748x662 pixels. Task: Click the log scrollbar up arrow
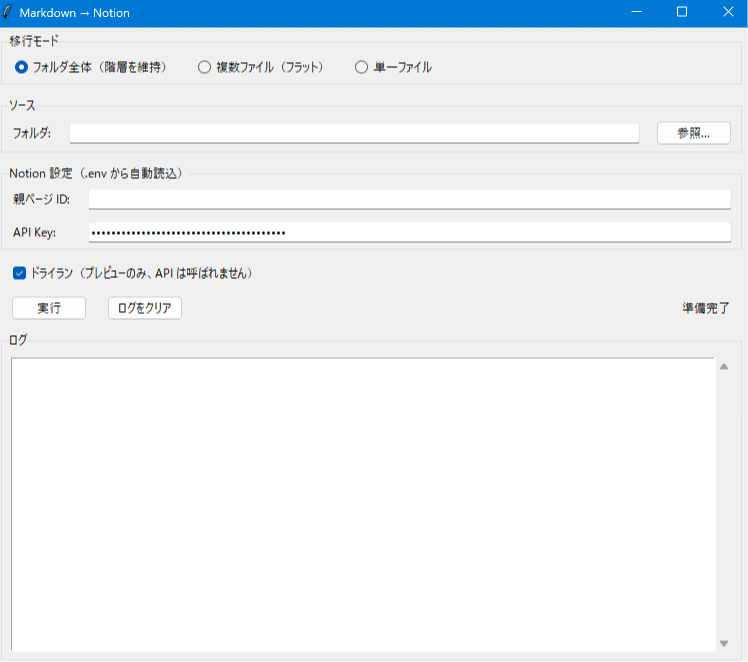(724, 367)
